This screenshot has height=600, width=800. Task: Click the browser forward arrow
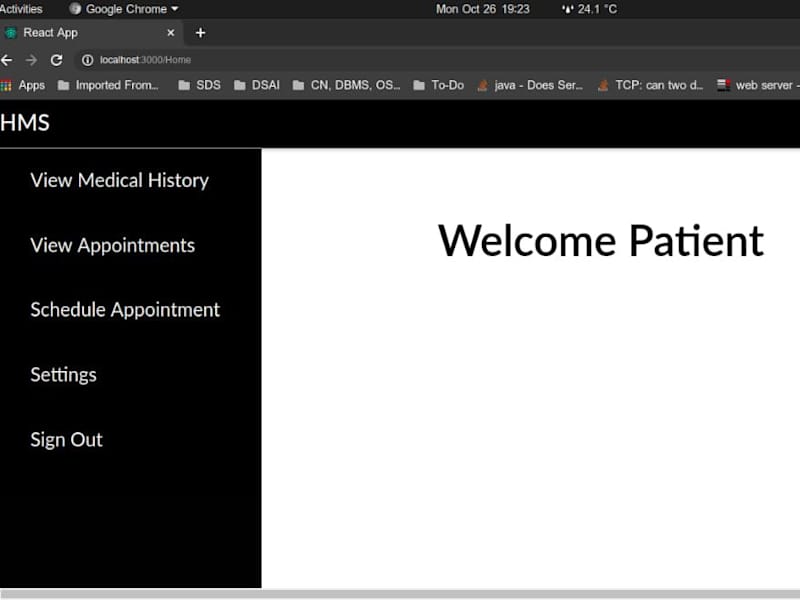[x=32, y=60]
